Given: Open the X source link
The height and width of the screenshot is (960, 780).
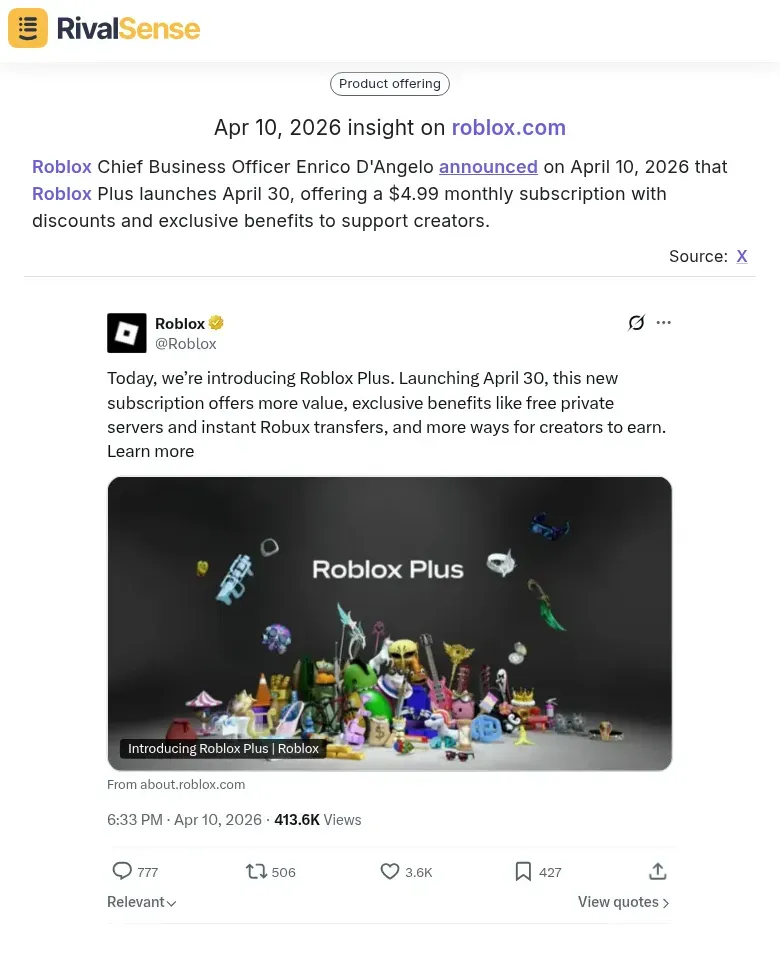Looking at the screenshot, I should [x=742, y=256].
